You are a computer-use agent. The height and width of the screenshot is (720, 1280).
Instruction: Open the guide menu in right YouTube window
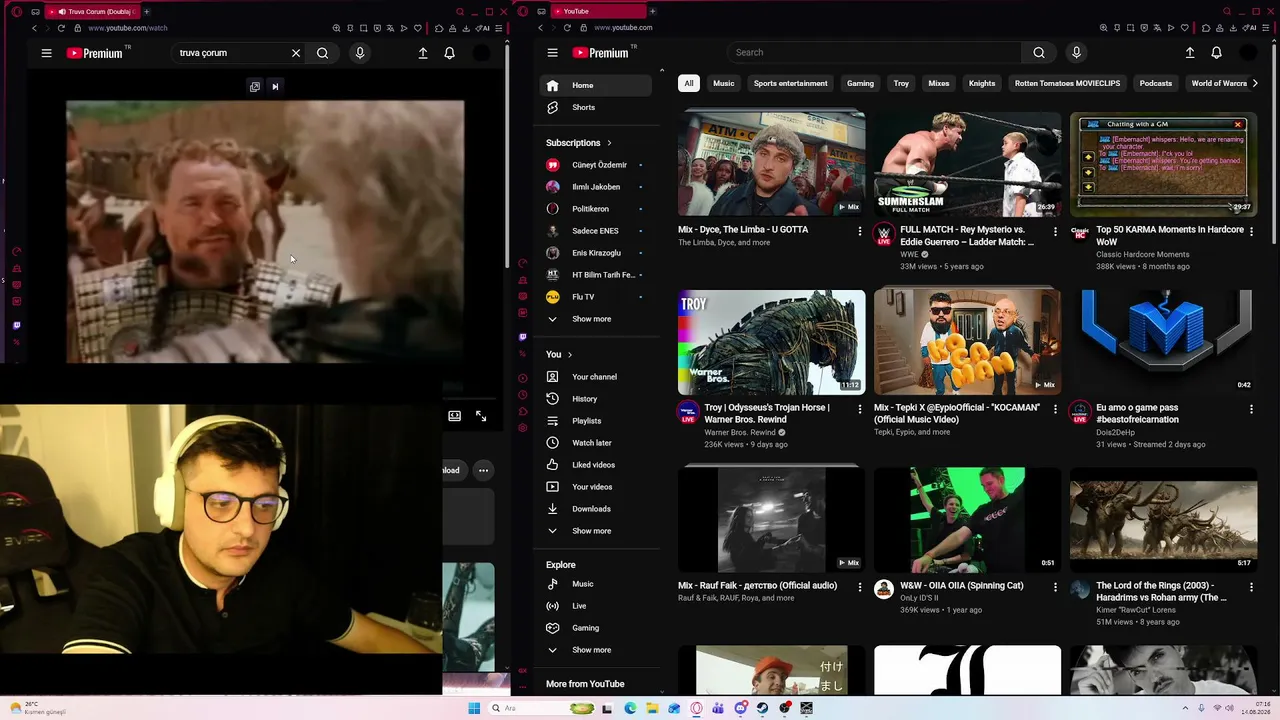tap(552, 53)
